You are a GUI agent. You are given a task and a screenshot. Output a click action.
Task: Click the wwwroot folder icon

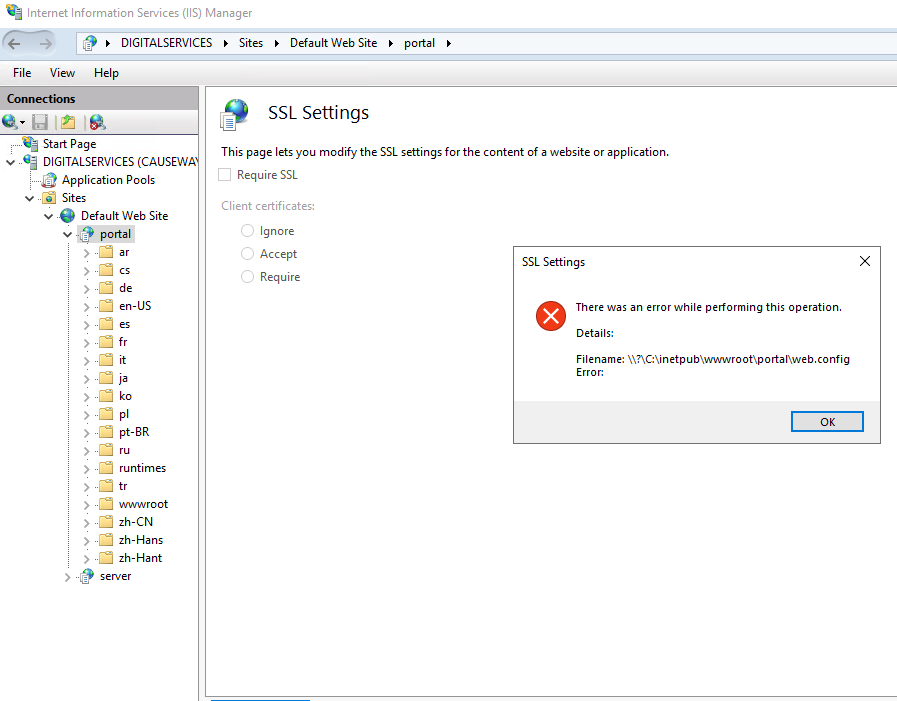click(x=106, y=504)
